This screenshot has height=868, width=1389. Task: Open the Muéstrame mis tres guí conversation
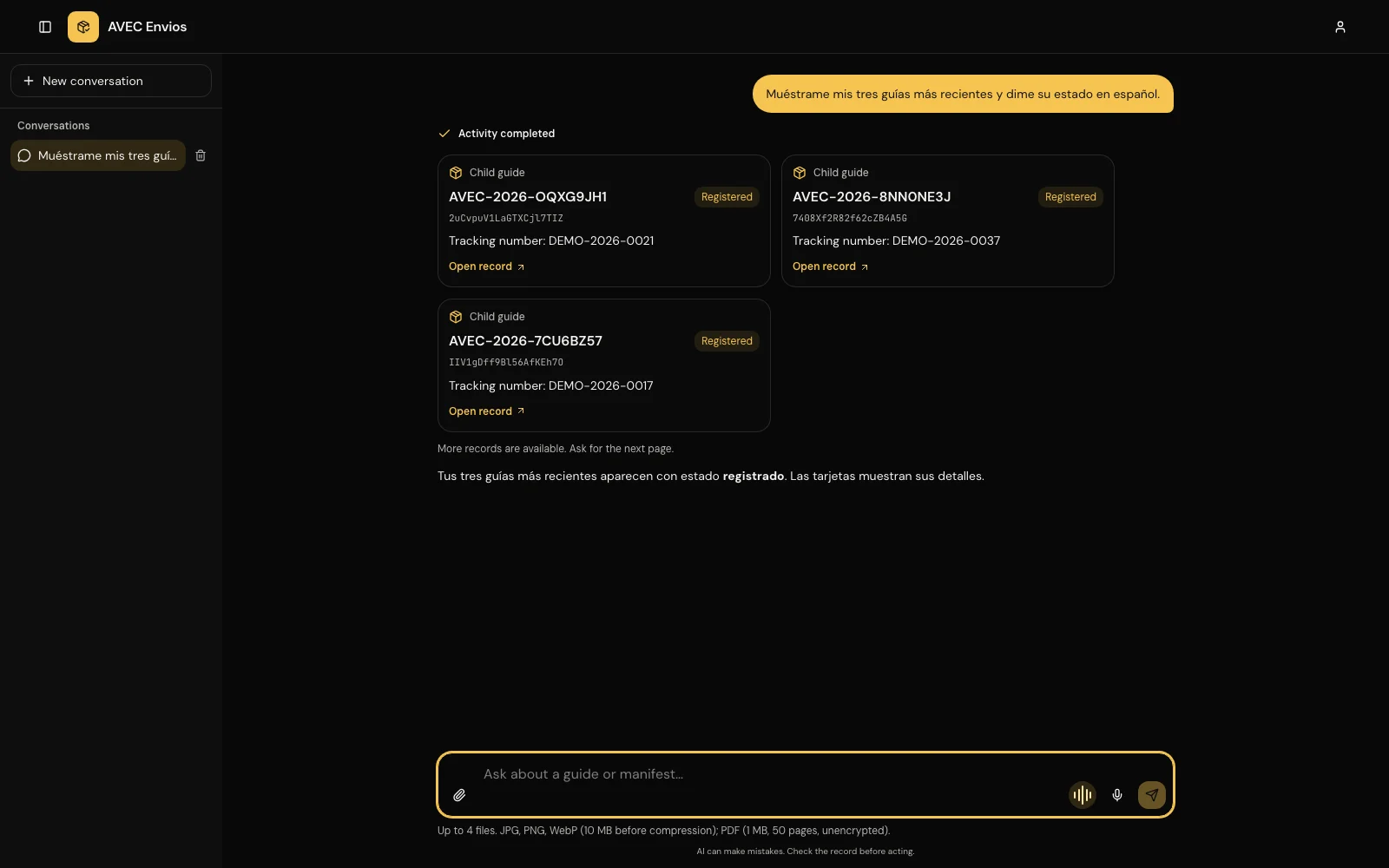[x=98, y=155]
